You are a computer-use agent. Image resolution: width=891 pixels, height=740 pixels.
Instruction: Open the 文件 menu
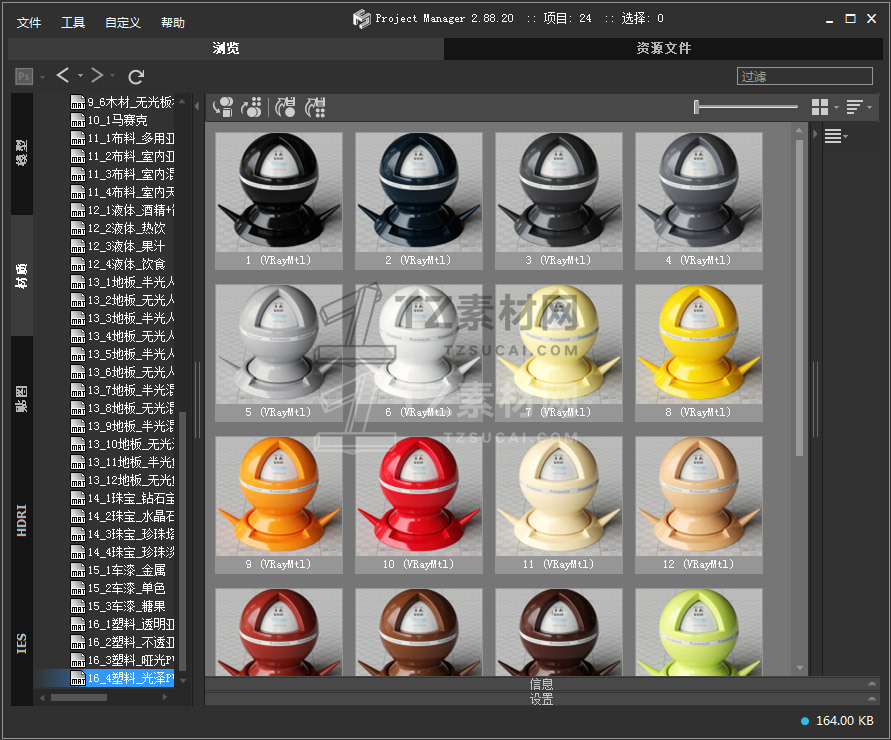click(29, 22)
